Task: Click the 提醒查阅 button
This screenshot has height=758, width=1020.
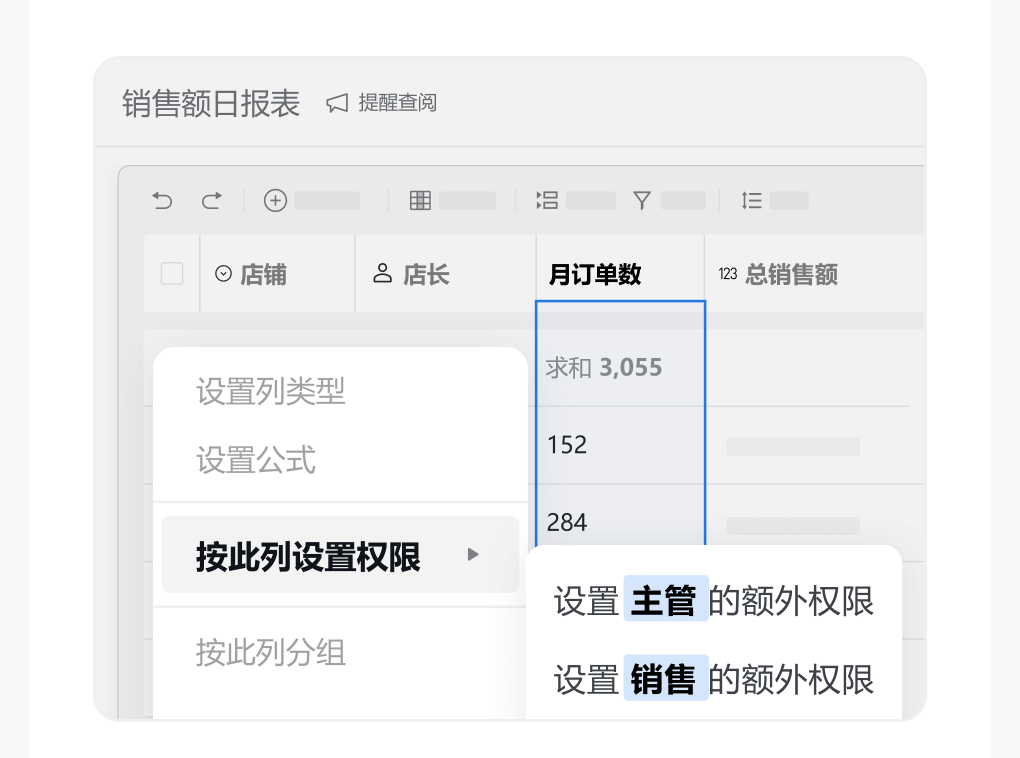Action: [381, 103]
